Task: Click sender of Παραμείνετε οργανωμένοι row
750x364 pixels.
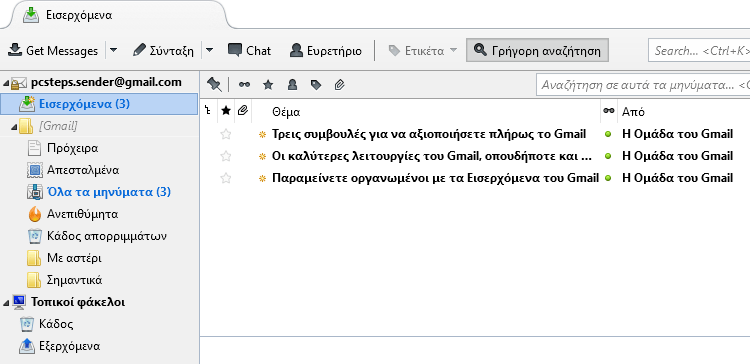Action: 677,178
